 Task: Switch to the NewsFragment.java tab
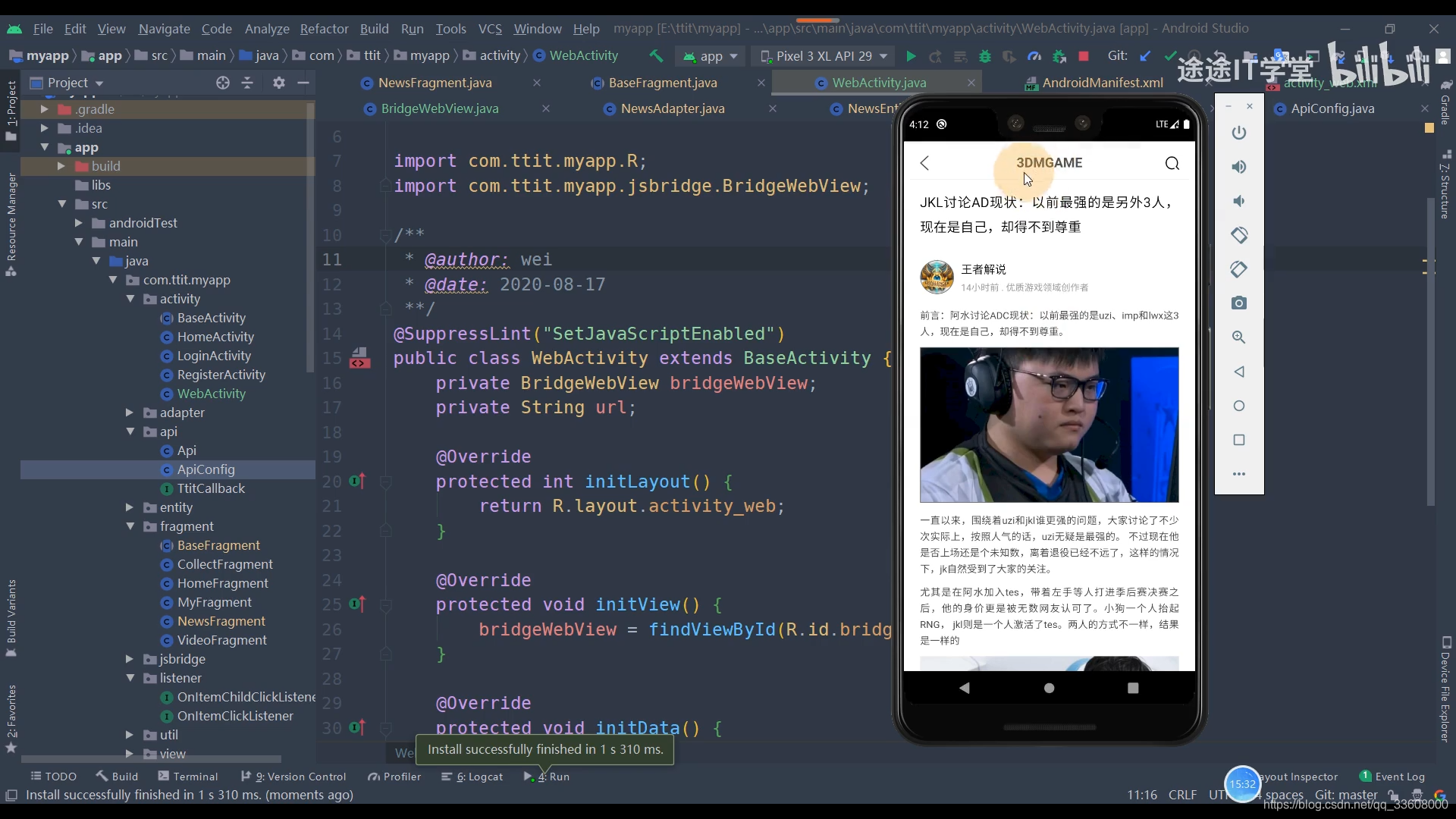click(x=435, y=83)
